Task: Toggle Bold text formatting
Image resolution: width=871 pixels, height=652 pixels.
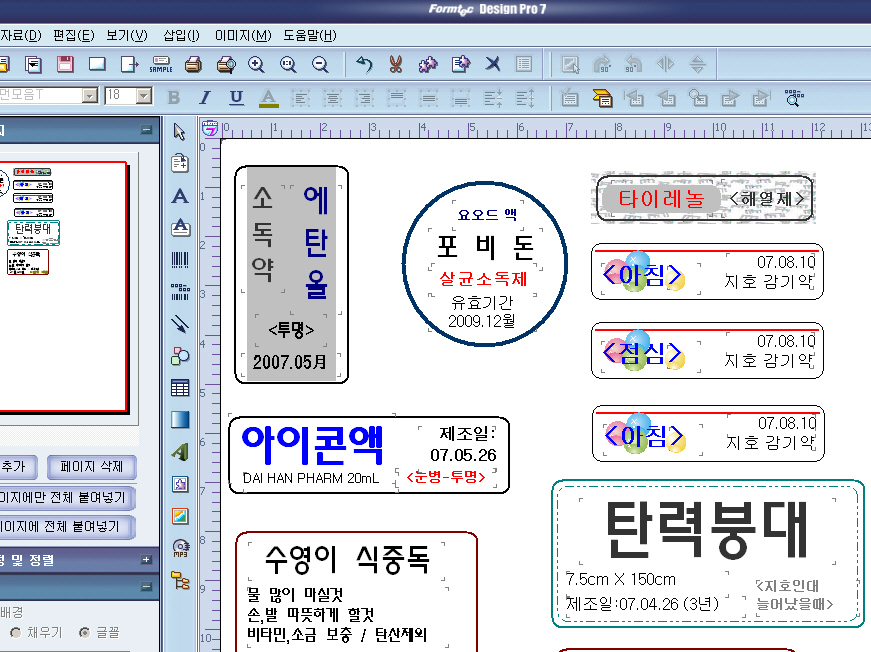Action: pyautogui.click(x=173, y=97)
